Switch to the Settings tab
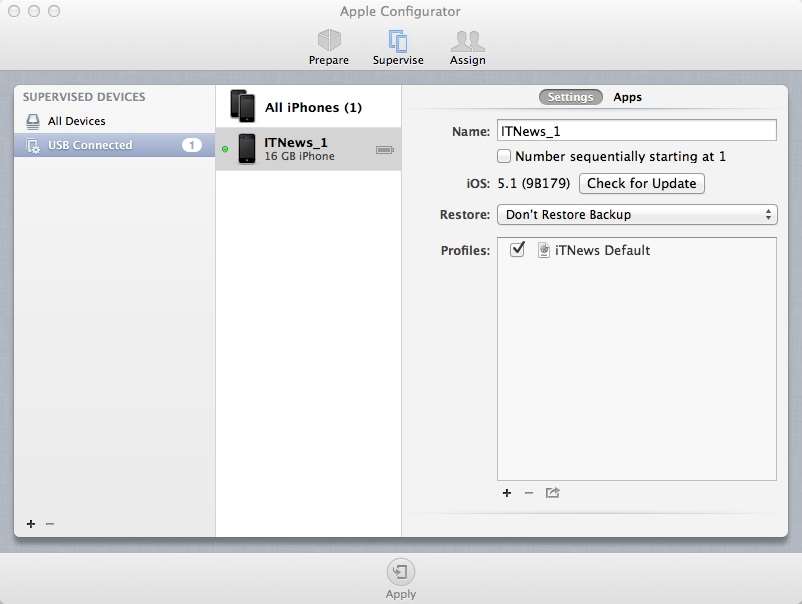The image size is (802, 604). 570,97
